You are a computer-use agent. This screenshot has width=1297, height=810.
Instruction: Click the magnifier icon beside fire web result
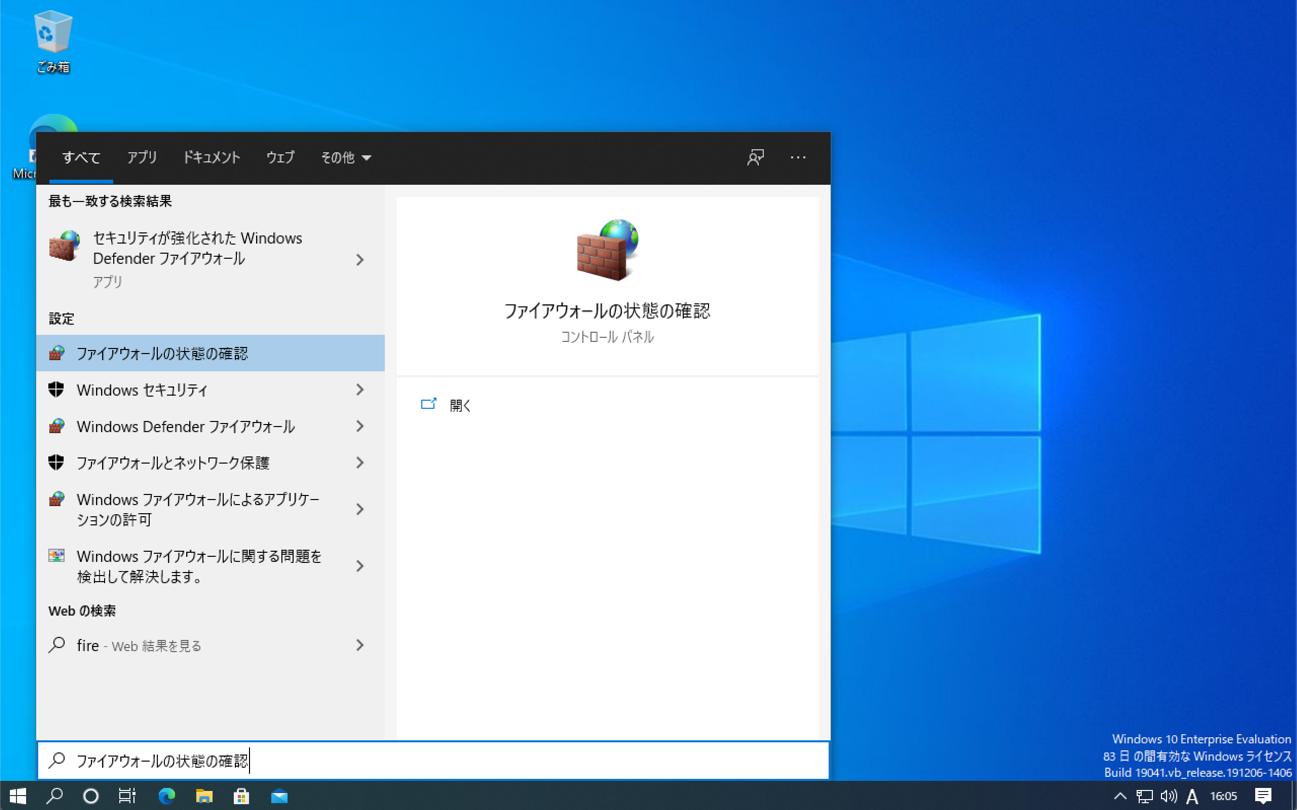[57, 645]
